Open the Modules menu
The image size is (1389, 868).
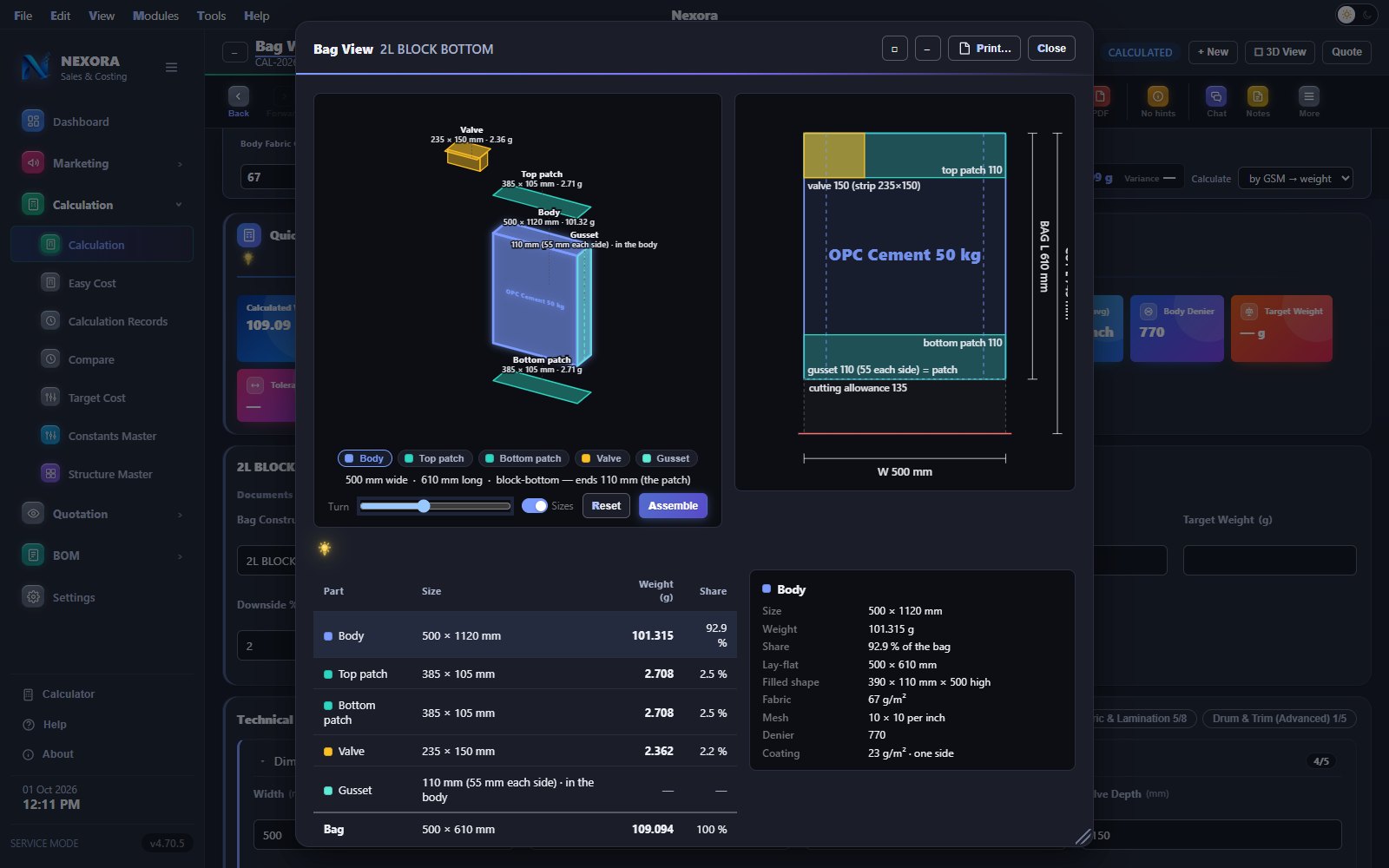(x=155, y=16)
